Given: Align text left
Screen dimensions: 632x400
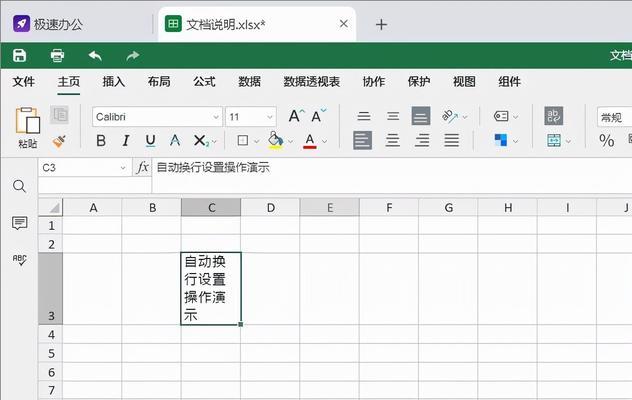Looking at the screenshot, I should click(x=362, y=140).
